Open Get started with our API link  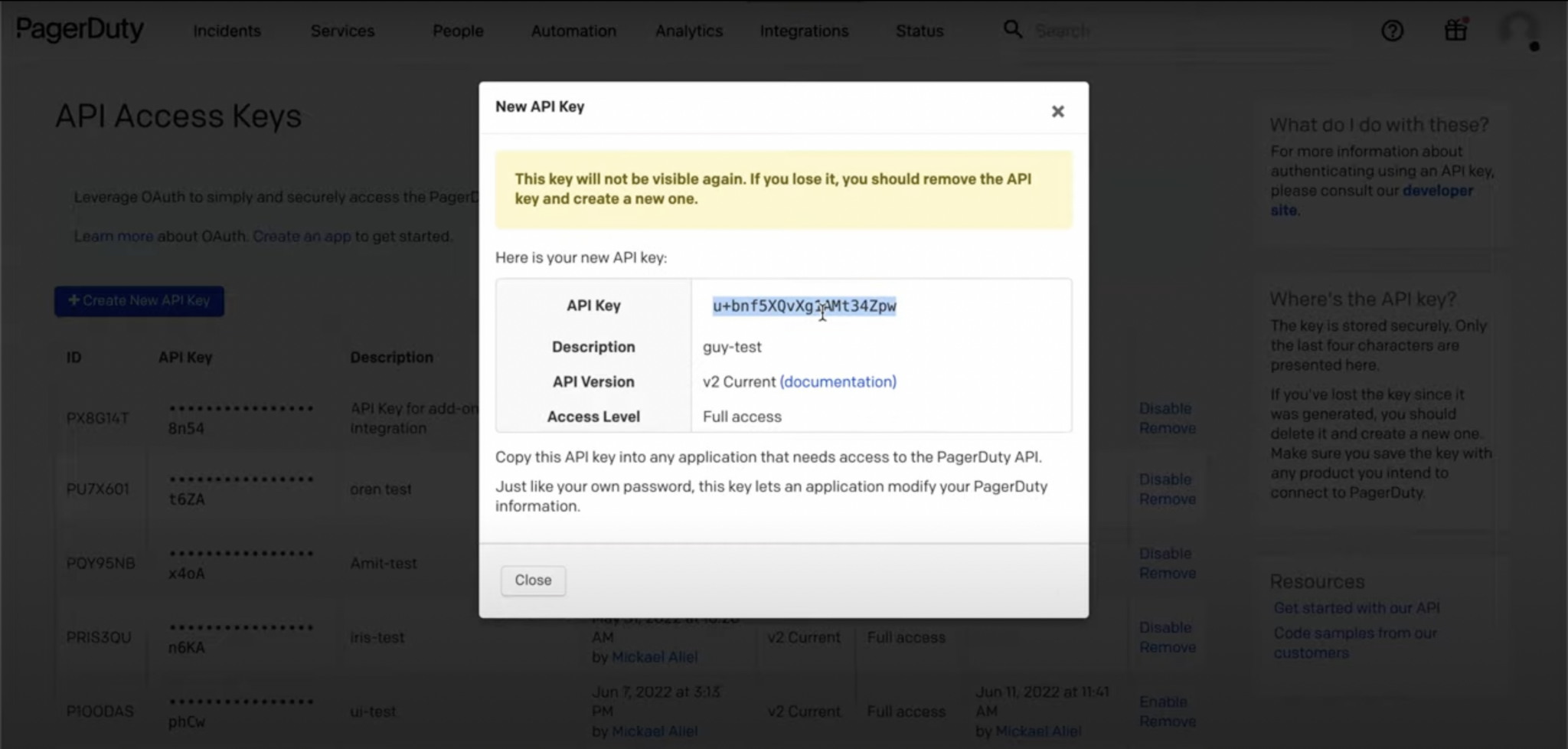click(1356, 608)
